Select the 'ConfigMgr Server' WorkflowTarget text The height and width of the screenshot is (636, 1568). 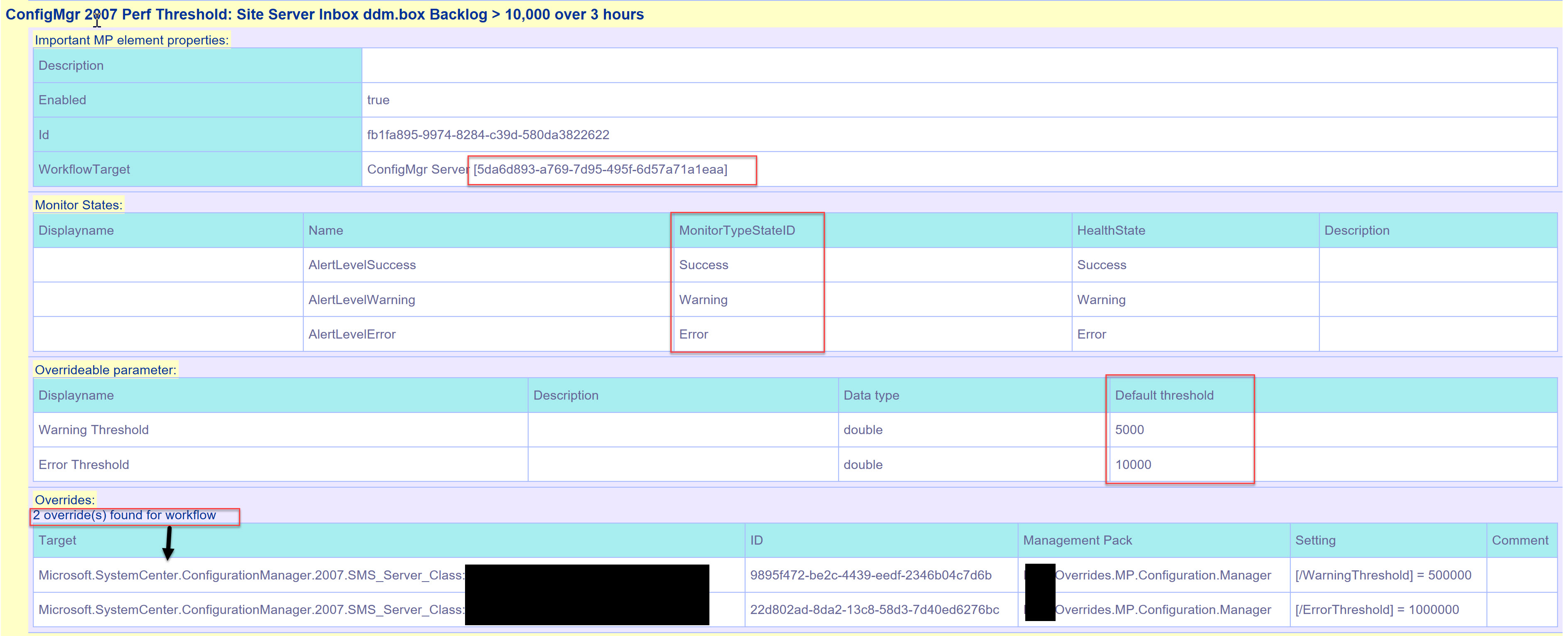418,169
